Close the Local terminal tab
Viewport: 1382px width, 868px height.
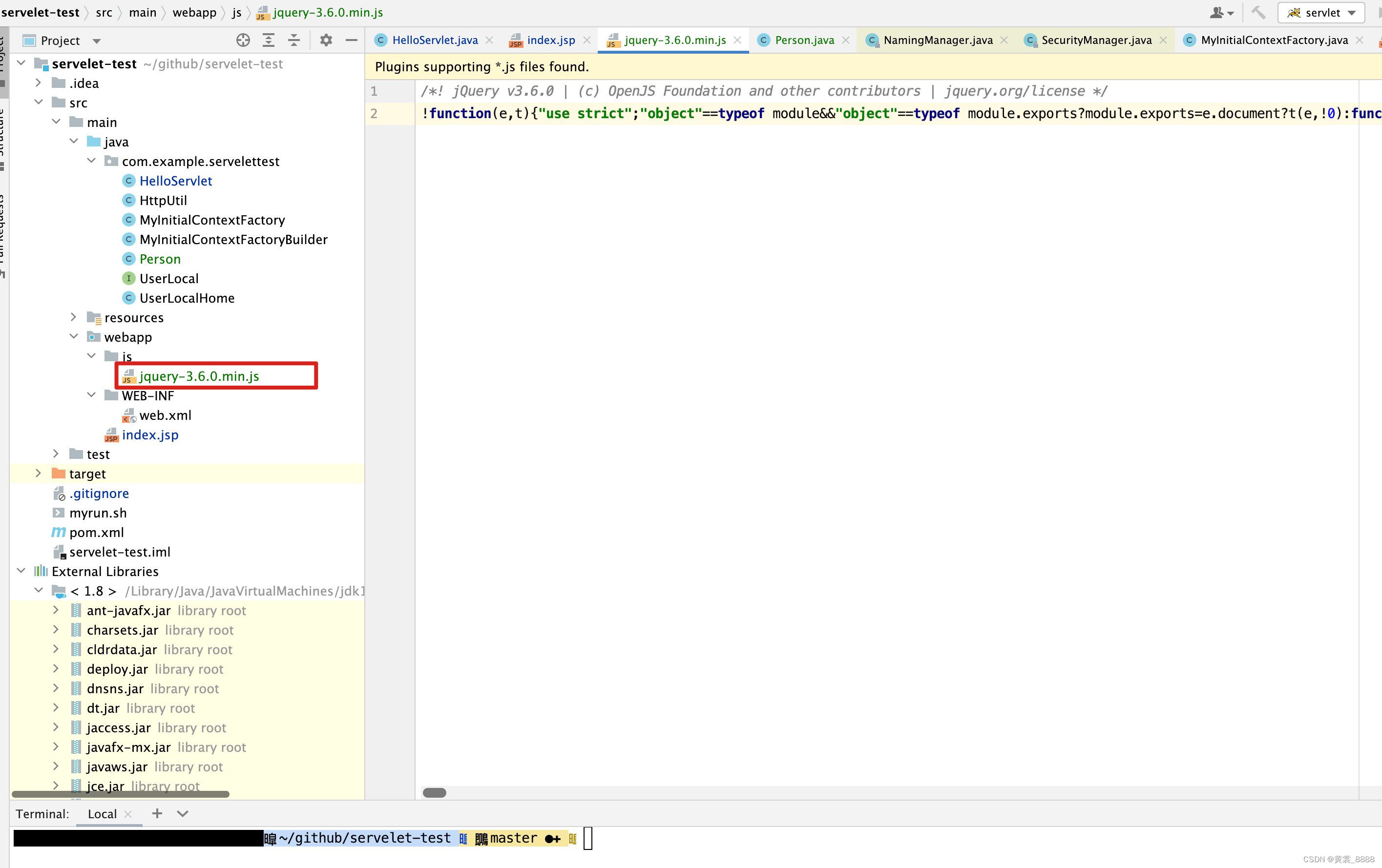tap(128, 813)
